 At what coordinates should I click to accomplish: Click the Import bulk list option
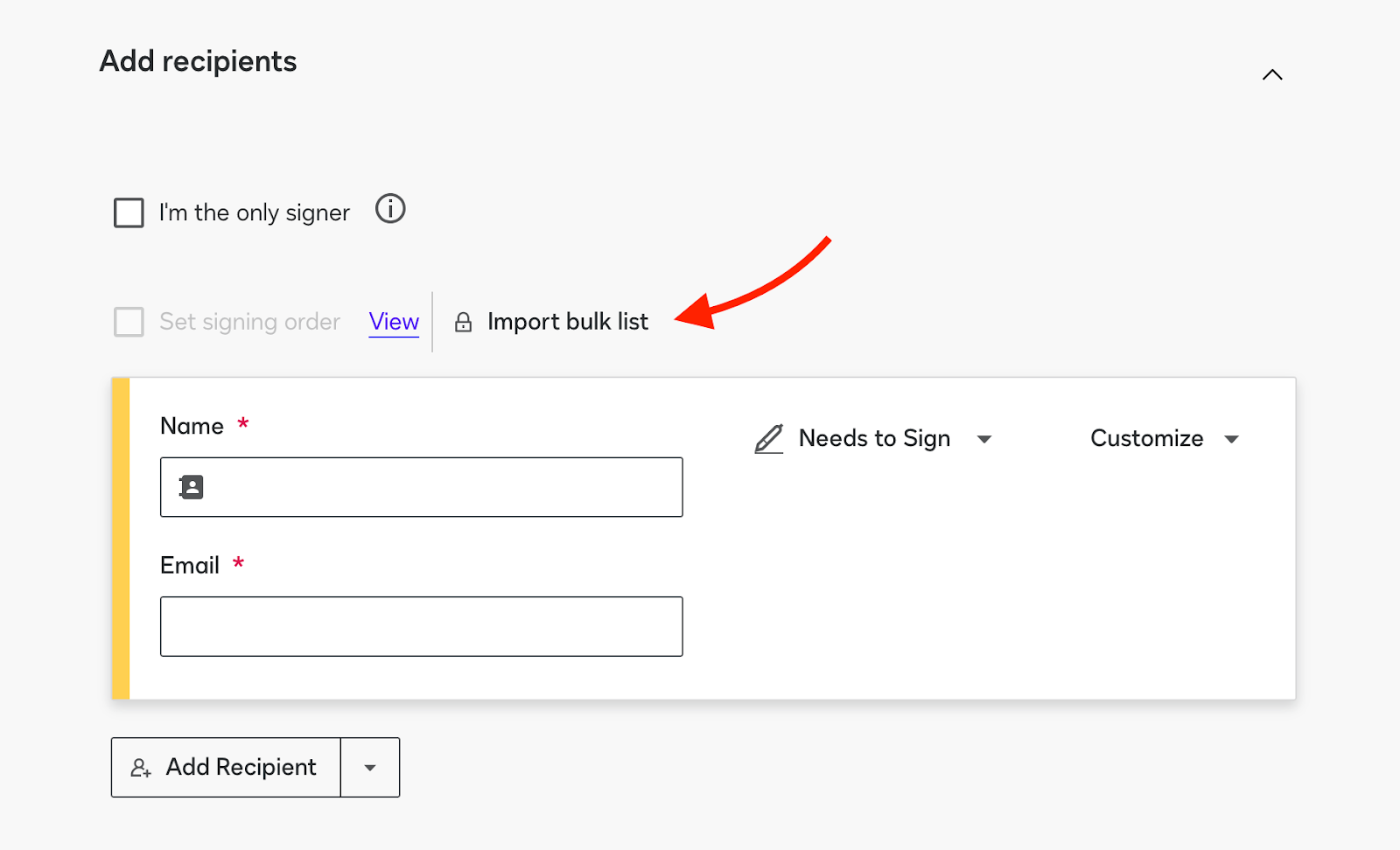[x=568, y=322]
